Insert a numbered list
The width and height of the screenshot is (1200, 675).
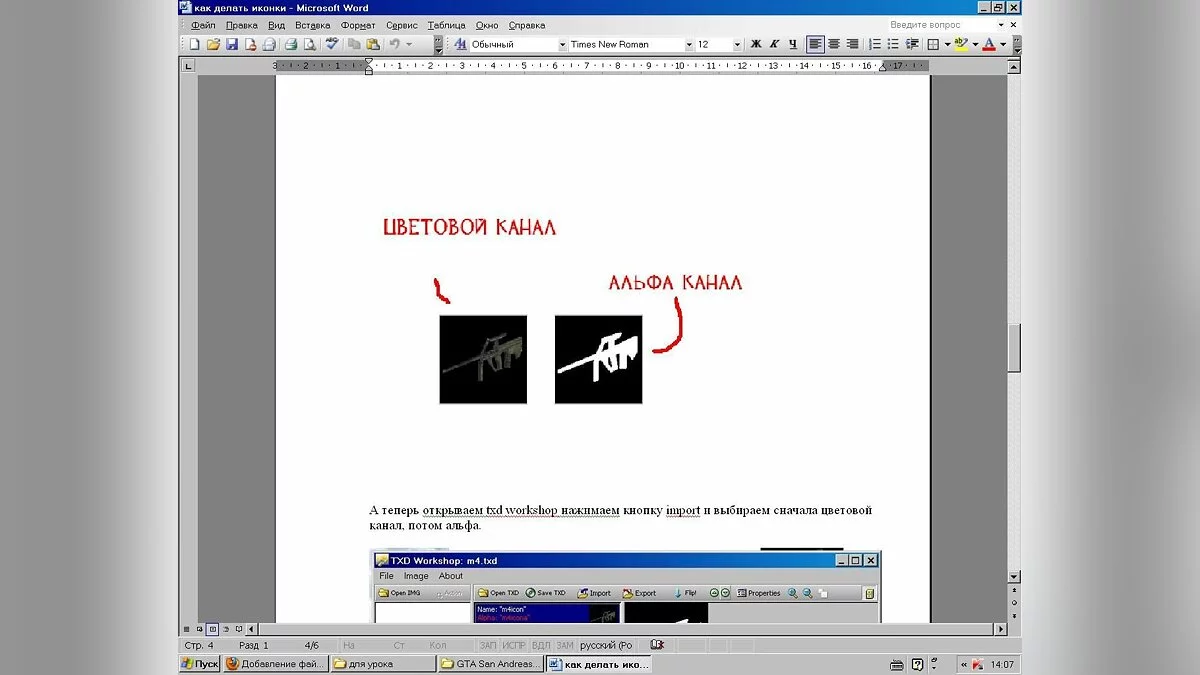point(875,44)
